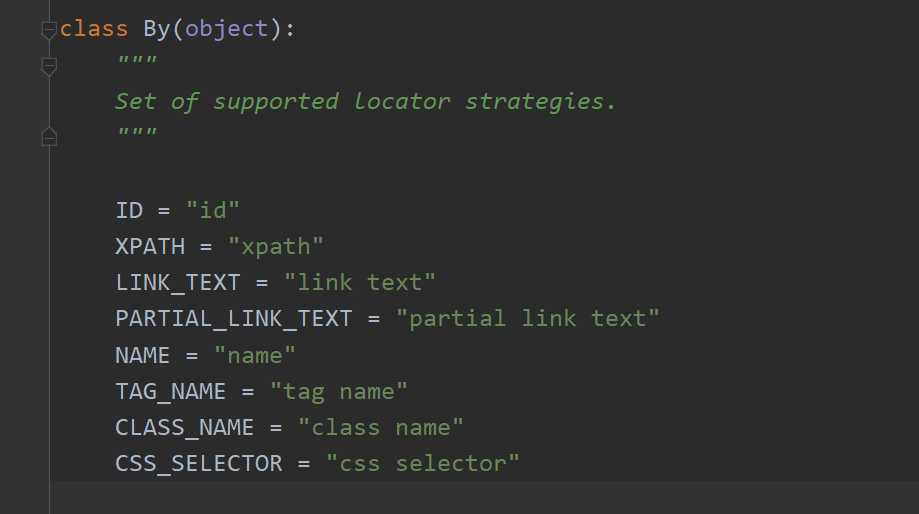
Task: Click the PARTIAL_LINK_TEXT constant
Action: pyautogui.click(x=234, y=319)
